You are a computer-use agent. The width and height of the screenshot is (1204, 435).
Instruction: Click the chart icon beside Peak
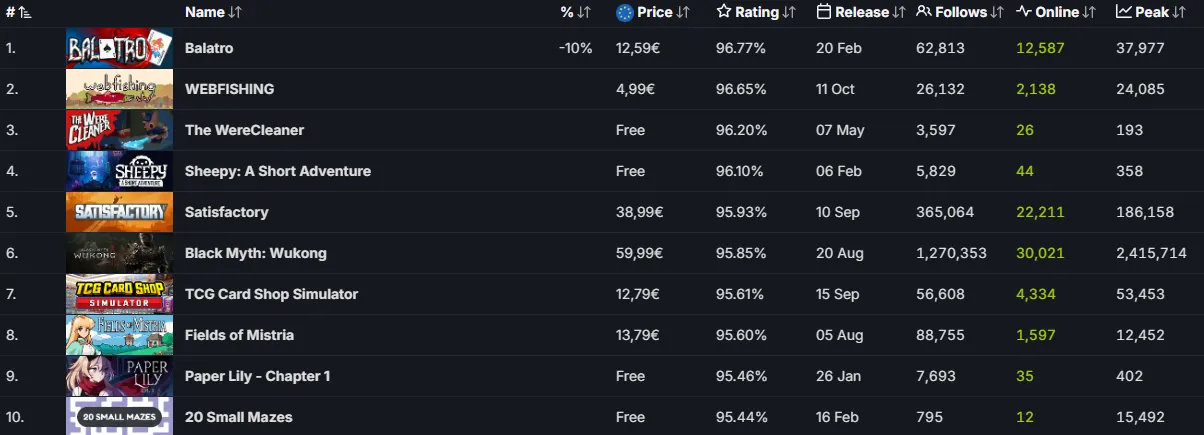click(1124, 12)
